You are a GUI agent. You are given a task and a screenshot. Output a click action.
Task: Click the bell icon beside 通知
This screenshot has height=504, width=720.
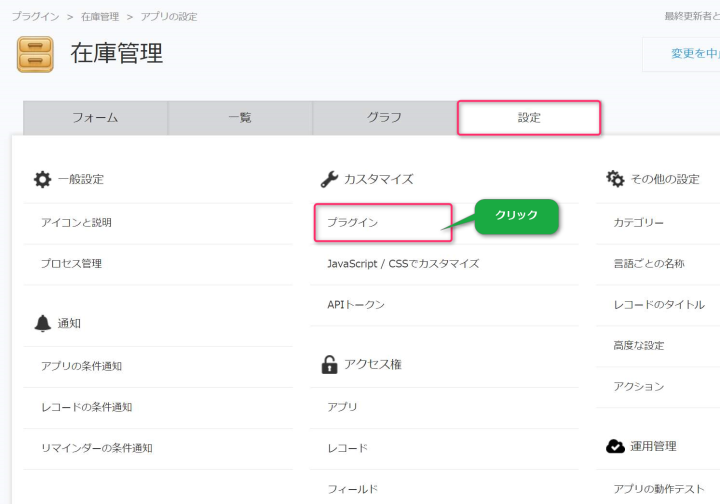tap(42, 323)
